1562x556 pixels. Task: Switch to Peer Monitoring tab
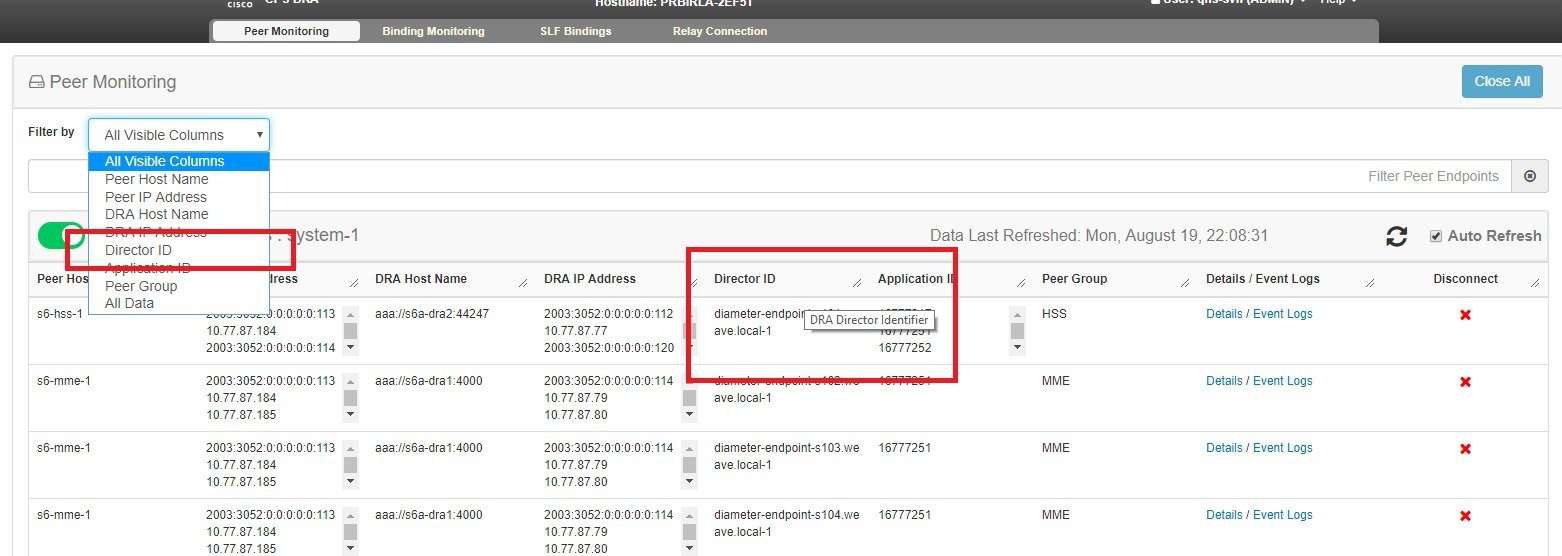(286, 31)
